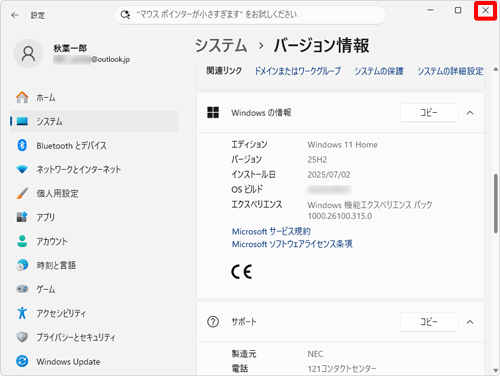Open the privacy and security shield icon
Viewport: 500px width, 376px height.
click(x=22, y=337)
